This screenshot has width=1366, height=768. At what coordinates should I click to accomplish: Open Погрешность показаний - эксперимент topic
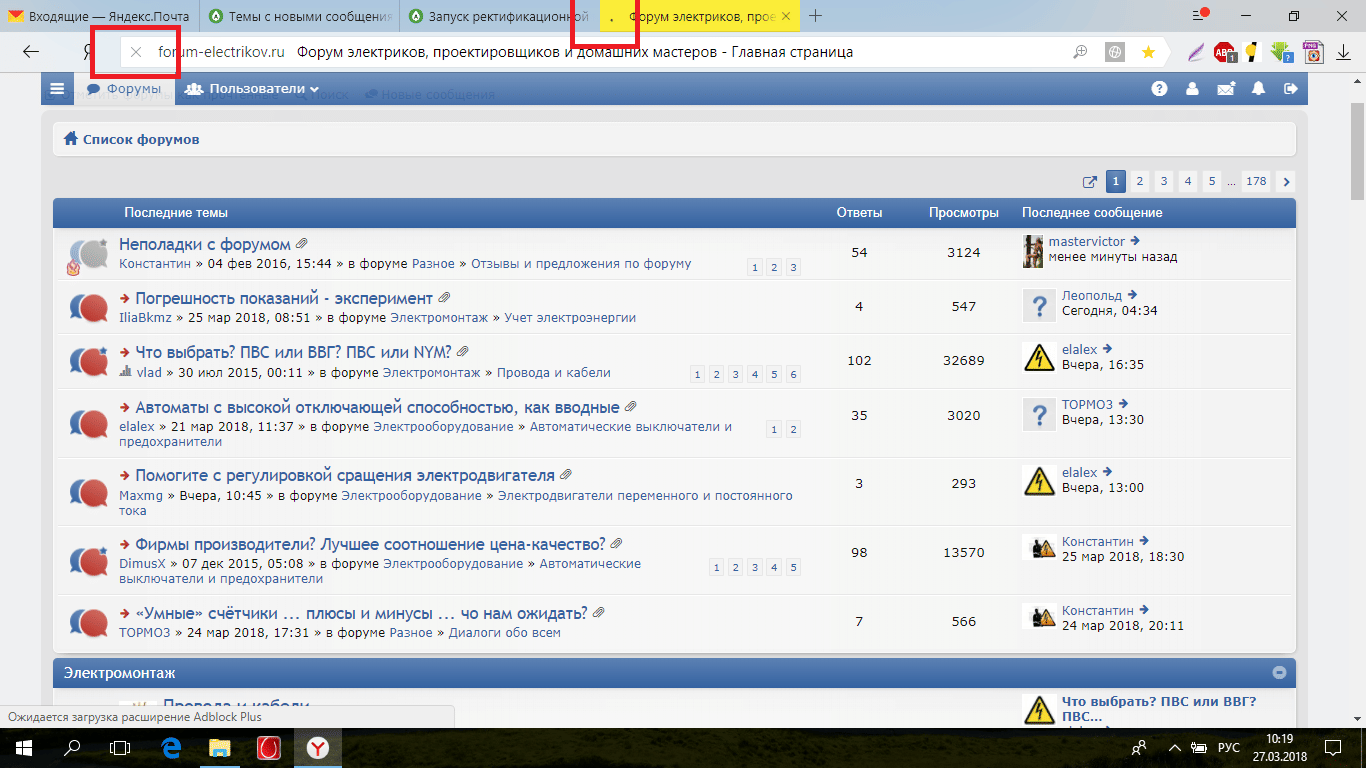click(284, 298)
